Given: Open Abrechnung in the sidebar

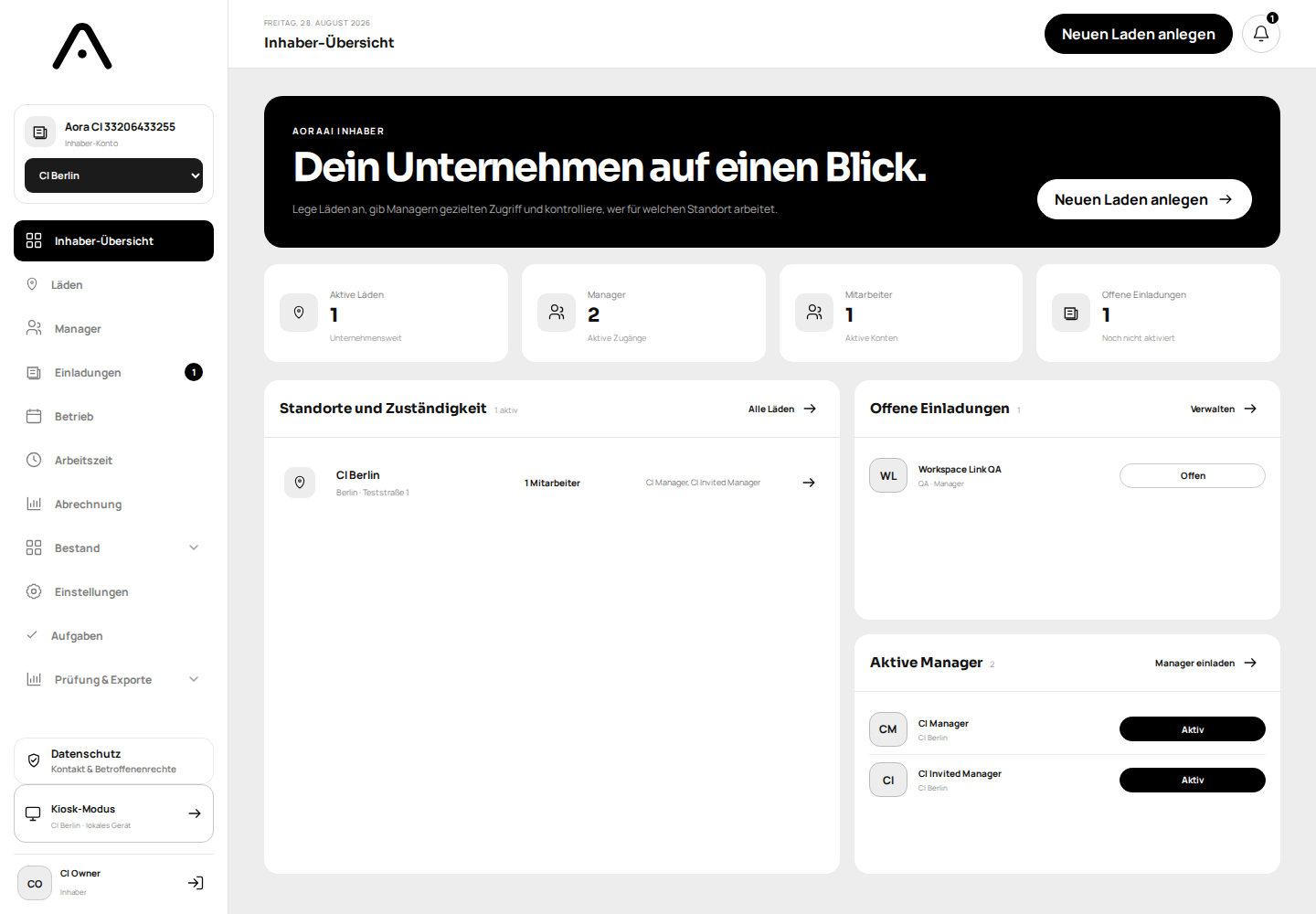Looking at the screenshot, I should coord(114,504).
